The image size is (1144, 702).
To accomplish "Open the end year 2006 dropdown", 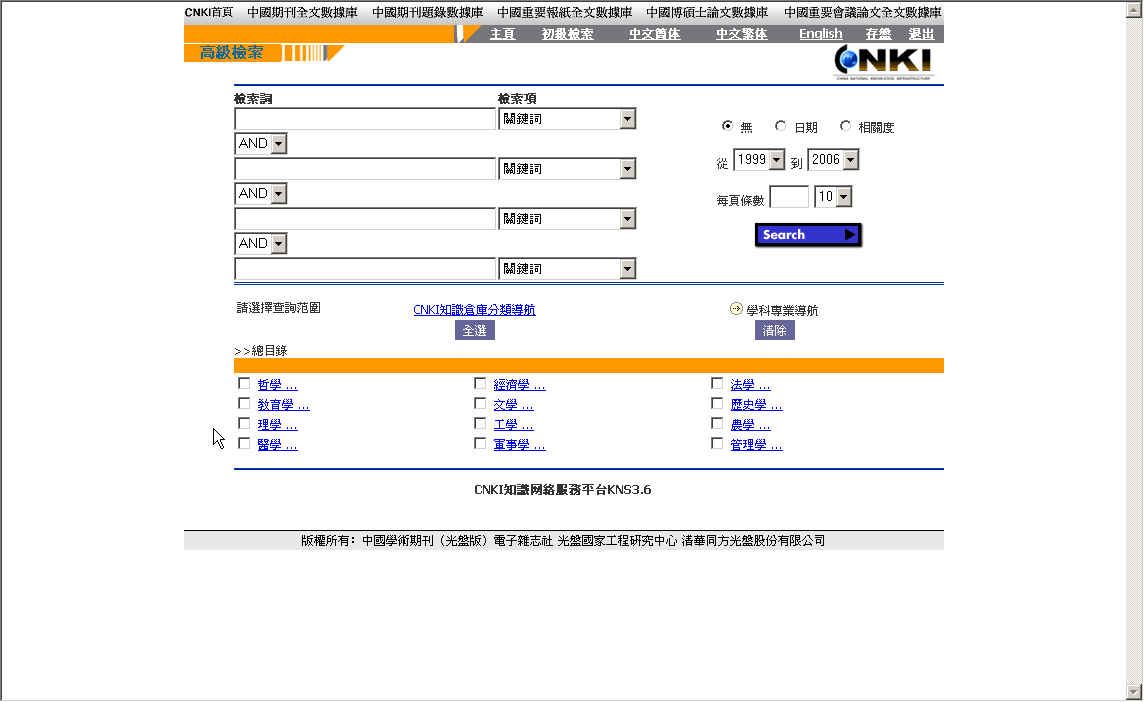I will pyautogui.click(x=833, y=160).
